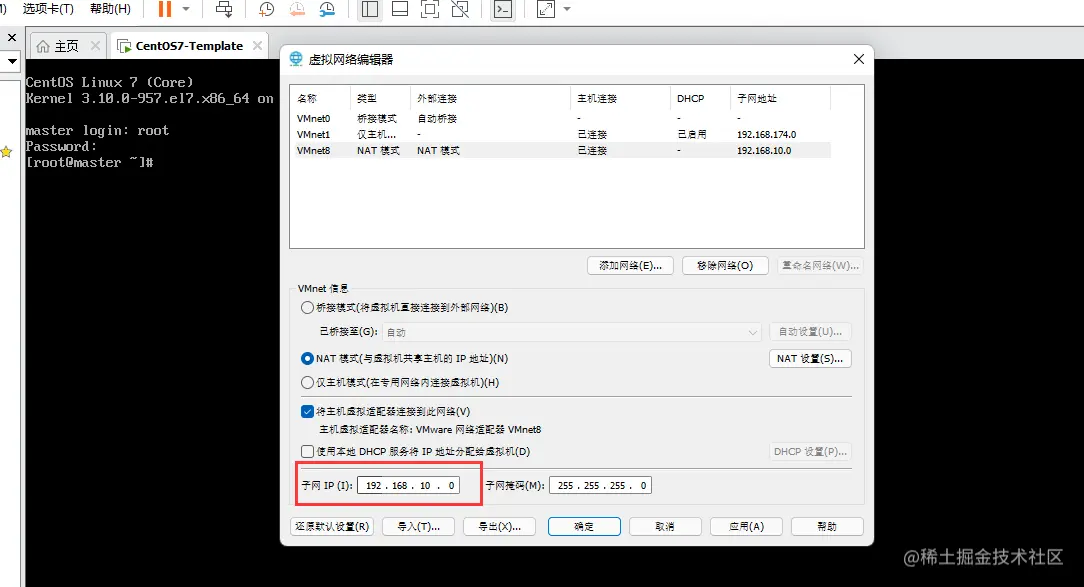The height and width of the screenshot is (587, 1084).
Task: Click the 添加网络(E)... button
Action: 630,265
